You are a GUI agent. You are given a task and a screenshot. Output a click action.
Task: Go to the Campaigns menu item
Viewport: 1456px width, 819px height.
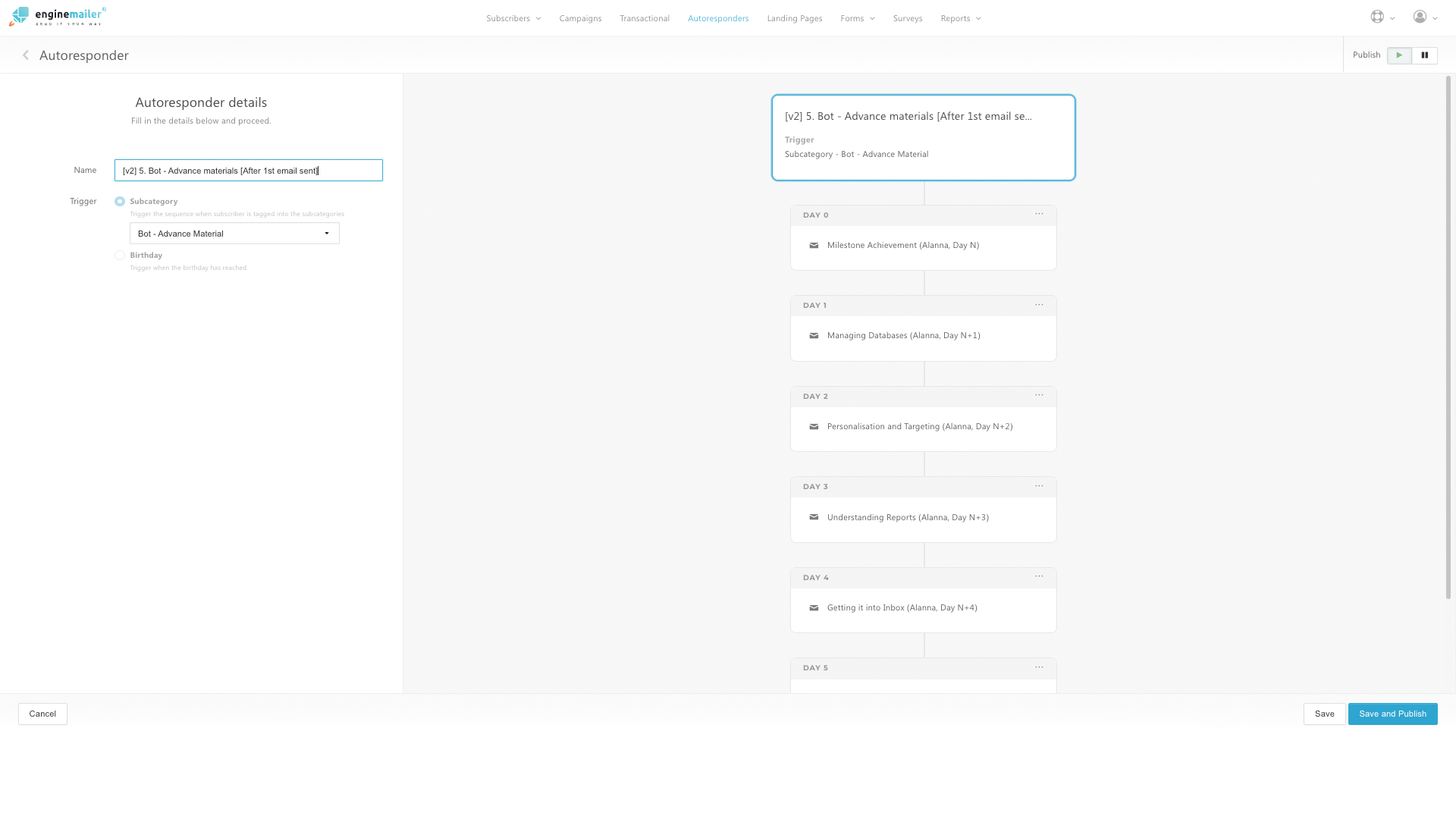tap(580, 18)
